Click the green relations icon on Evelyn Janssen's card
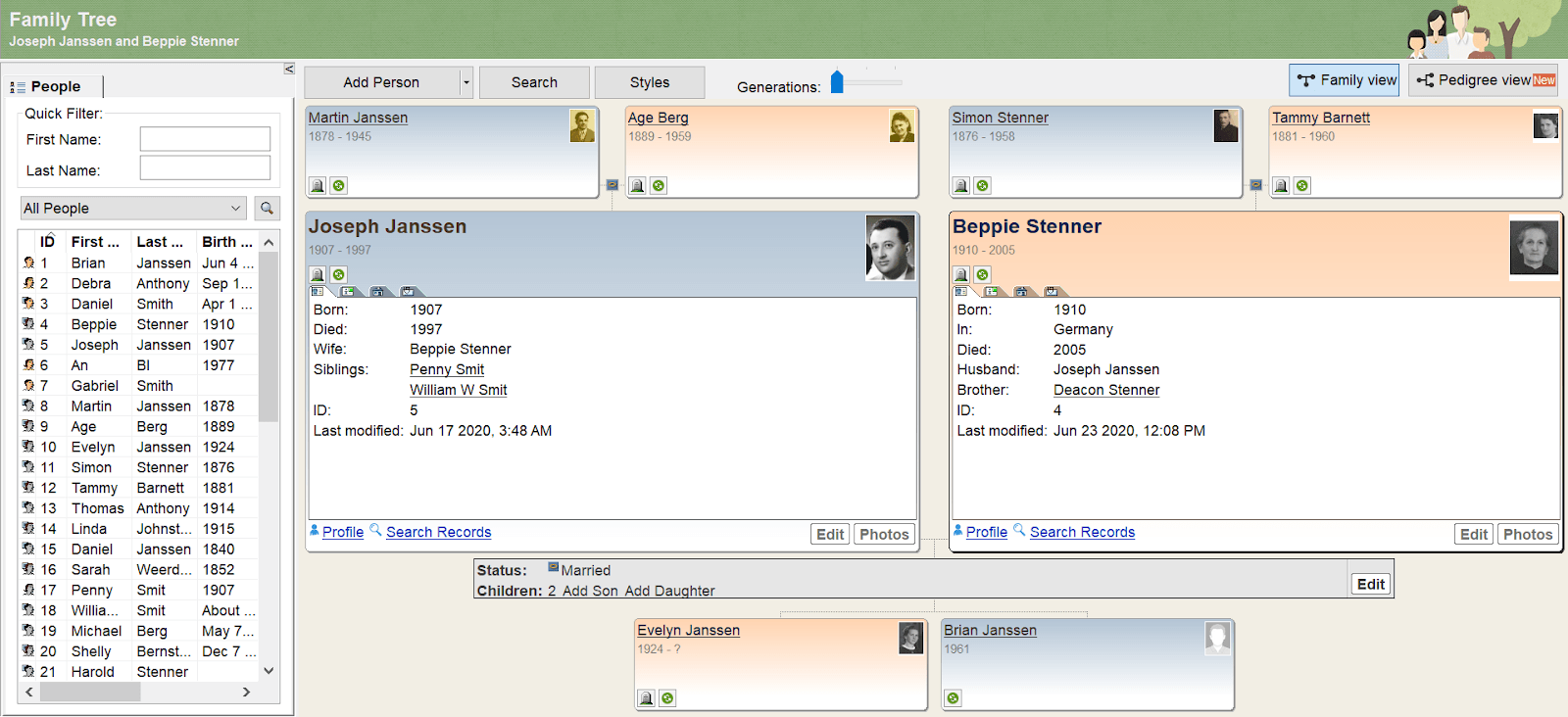Viewport: 1568px width, 717px height. coord(667,698)
